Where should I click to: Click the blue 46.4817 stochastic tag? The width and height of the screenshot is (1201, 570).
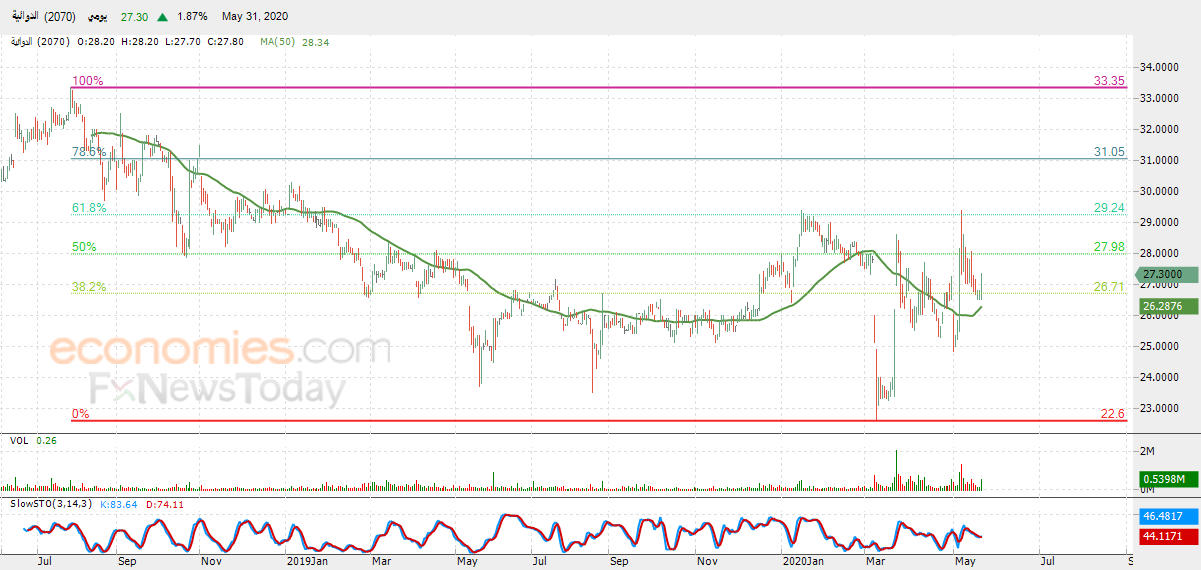tap(1169, 519)
